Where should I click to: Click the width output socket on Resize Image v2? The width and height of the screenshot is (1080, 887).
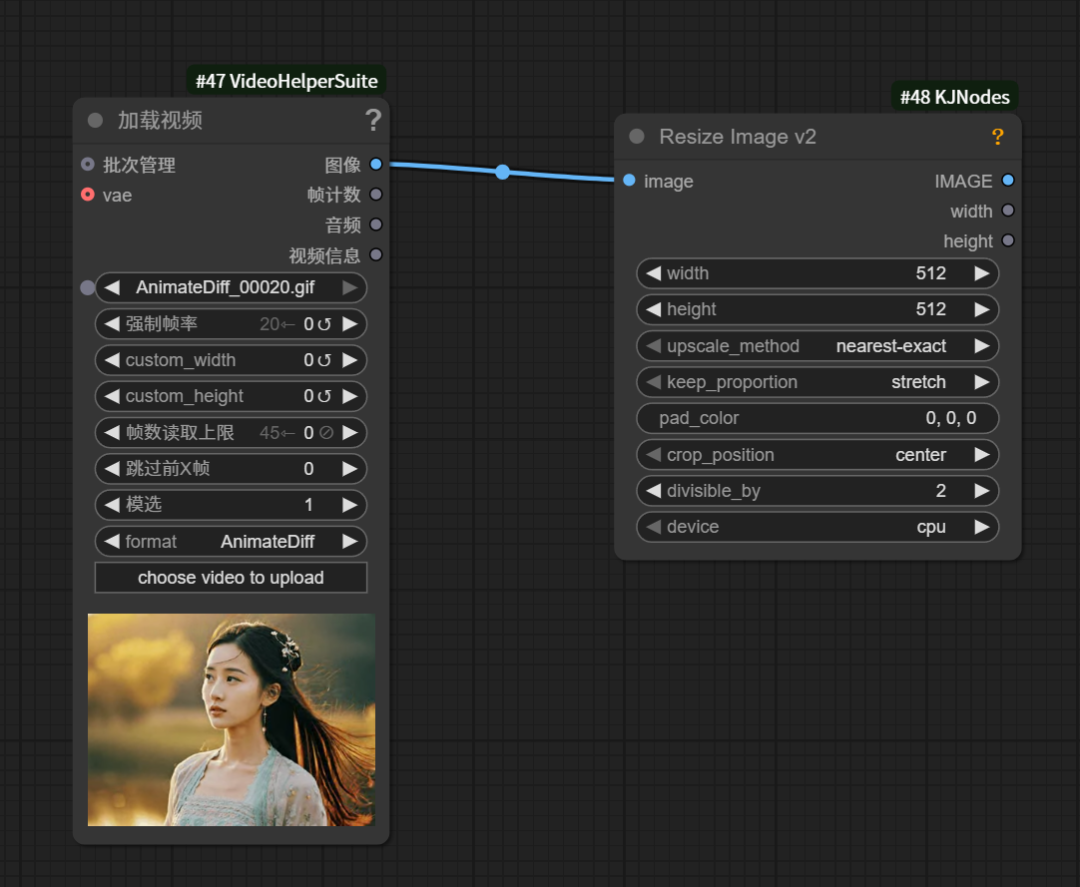[x=1008, y=211]
